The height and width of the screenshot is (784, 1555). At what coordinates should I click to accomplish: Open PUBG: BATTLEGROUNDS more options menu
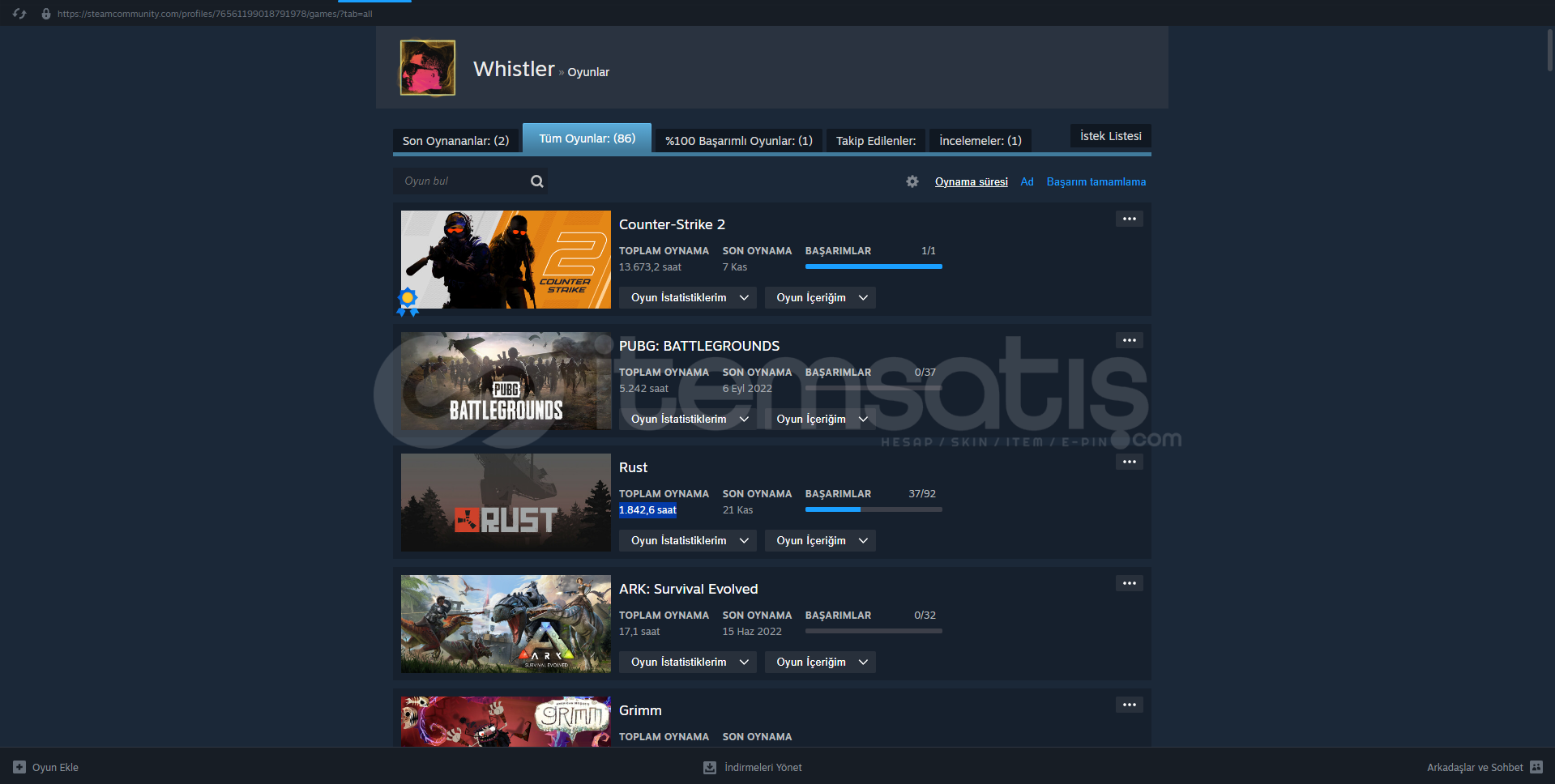pos(1130,340)
